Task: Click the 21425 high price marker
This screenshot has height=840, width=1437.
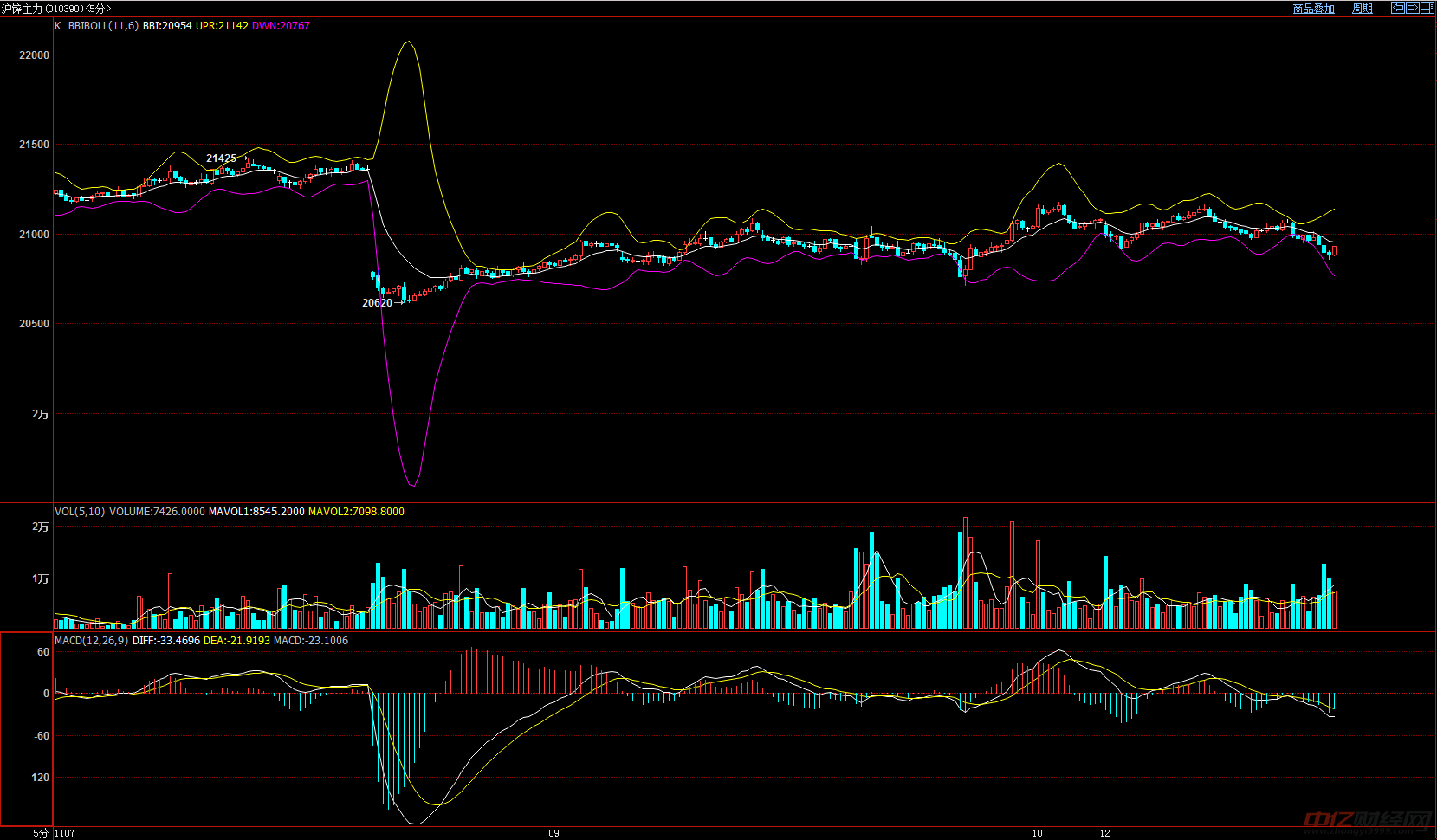Action: click(221, 158)
